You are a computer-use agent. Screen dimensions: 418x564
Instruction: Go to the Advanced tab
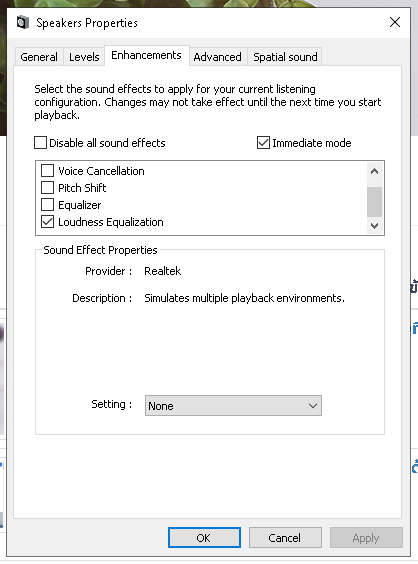coord(217,57)
